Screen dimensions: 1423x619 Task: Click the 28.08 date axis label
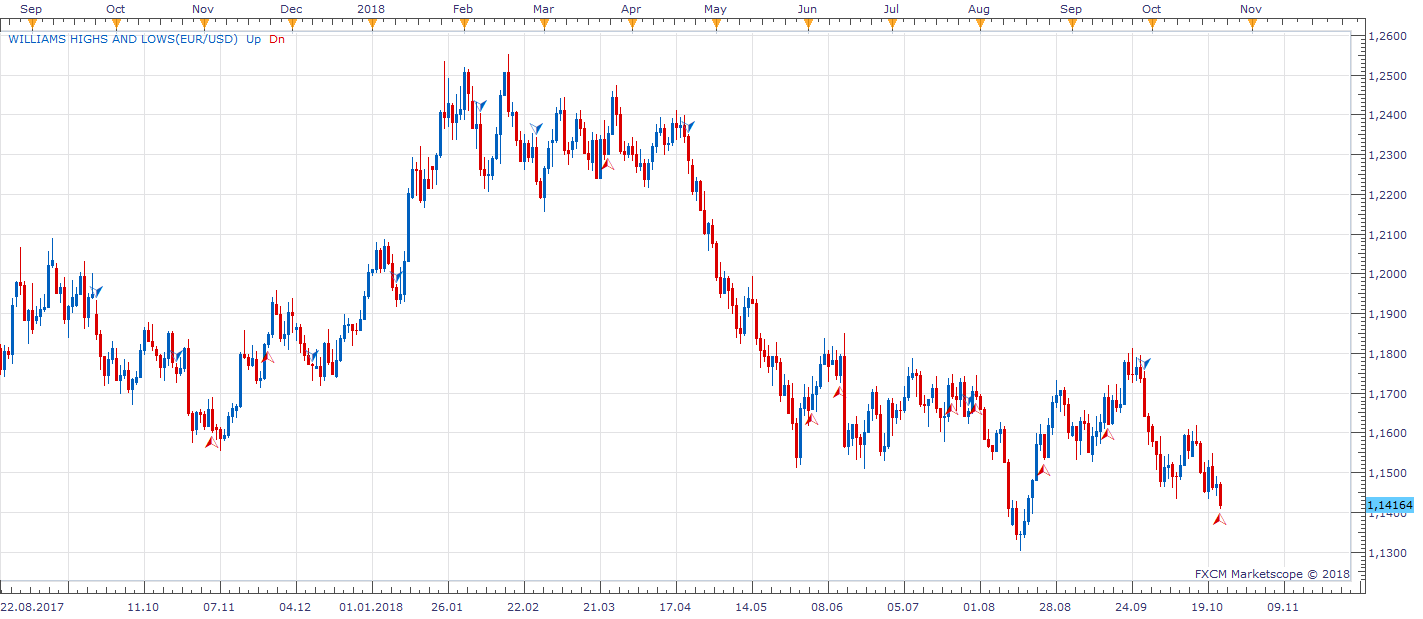click(1055, 607)
